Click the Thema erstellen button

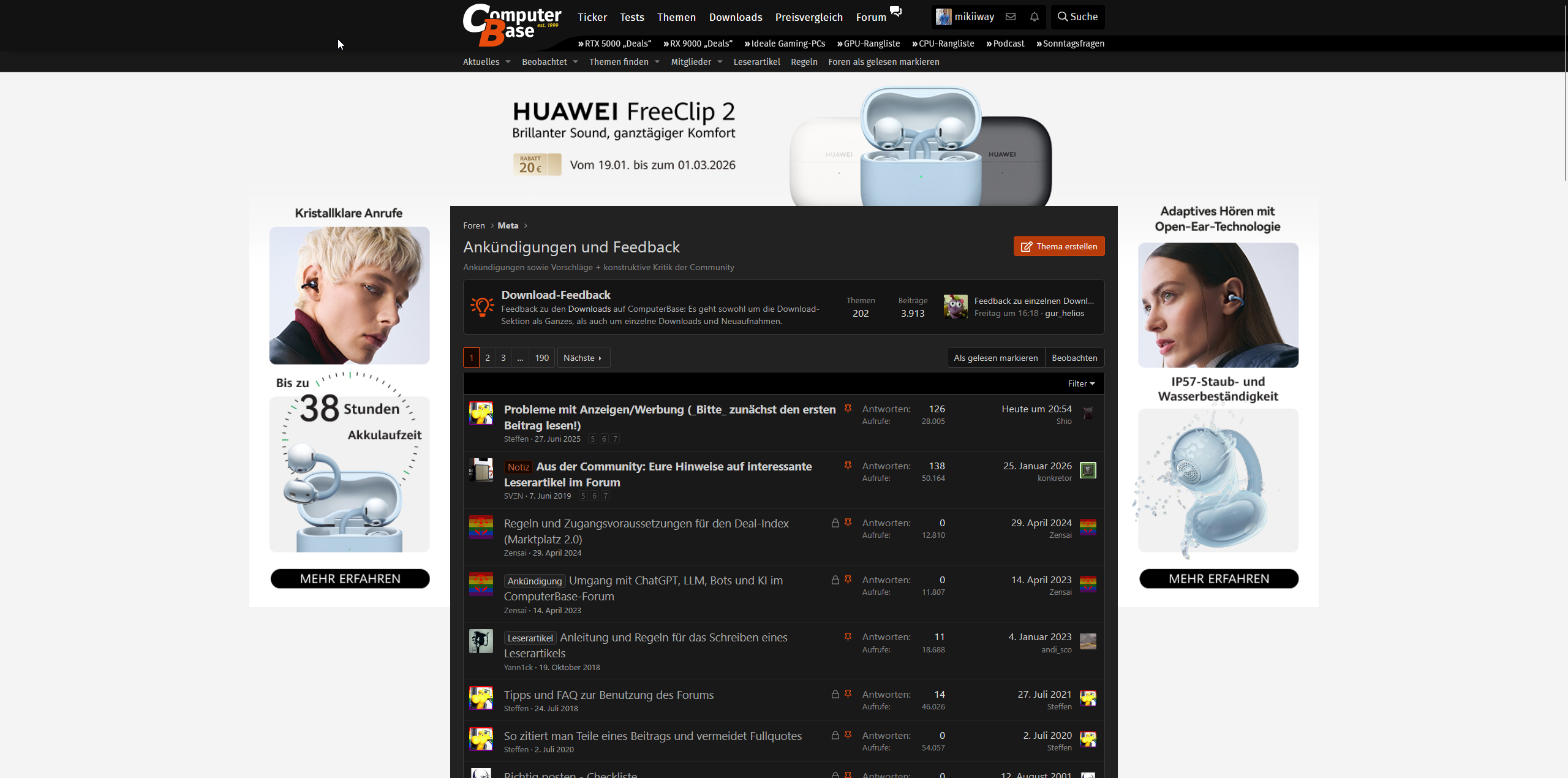[x=1059, y=246]
